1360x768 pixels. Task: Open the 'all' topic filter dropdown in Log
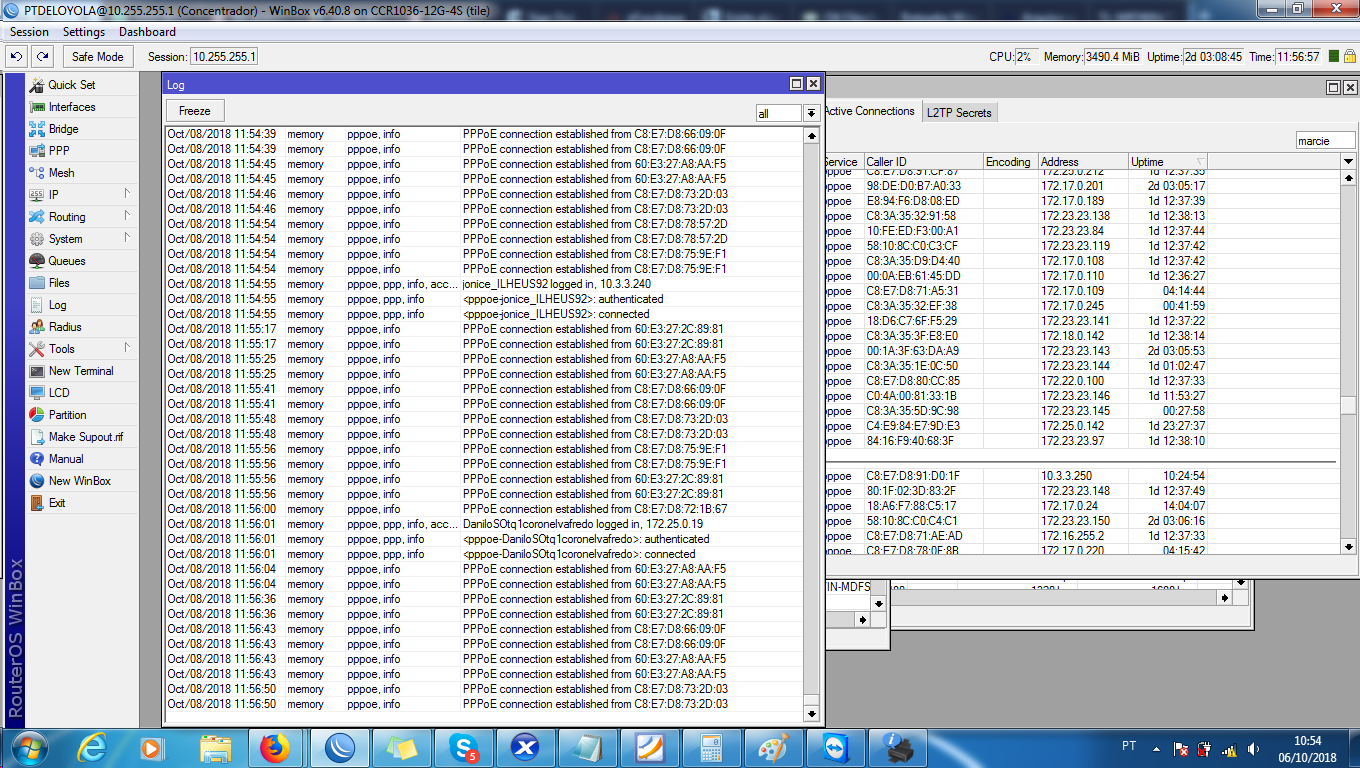[812, 114]
